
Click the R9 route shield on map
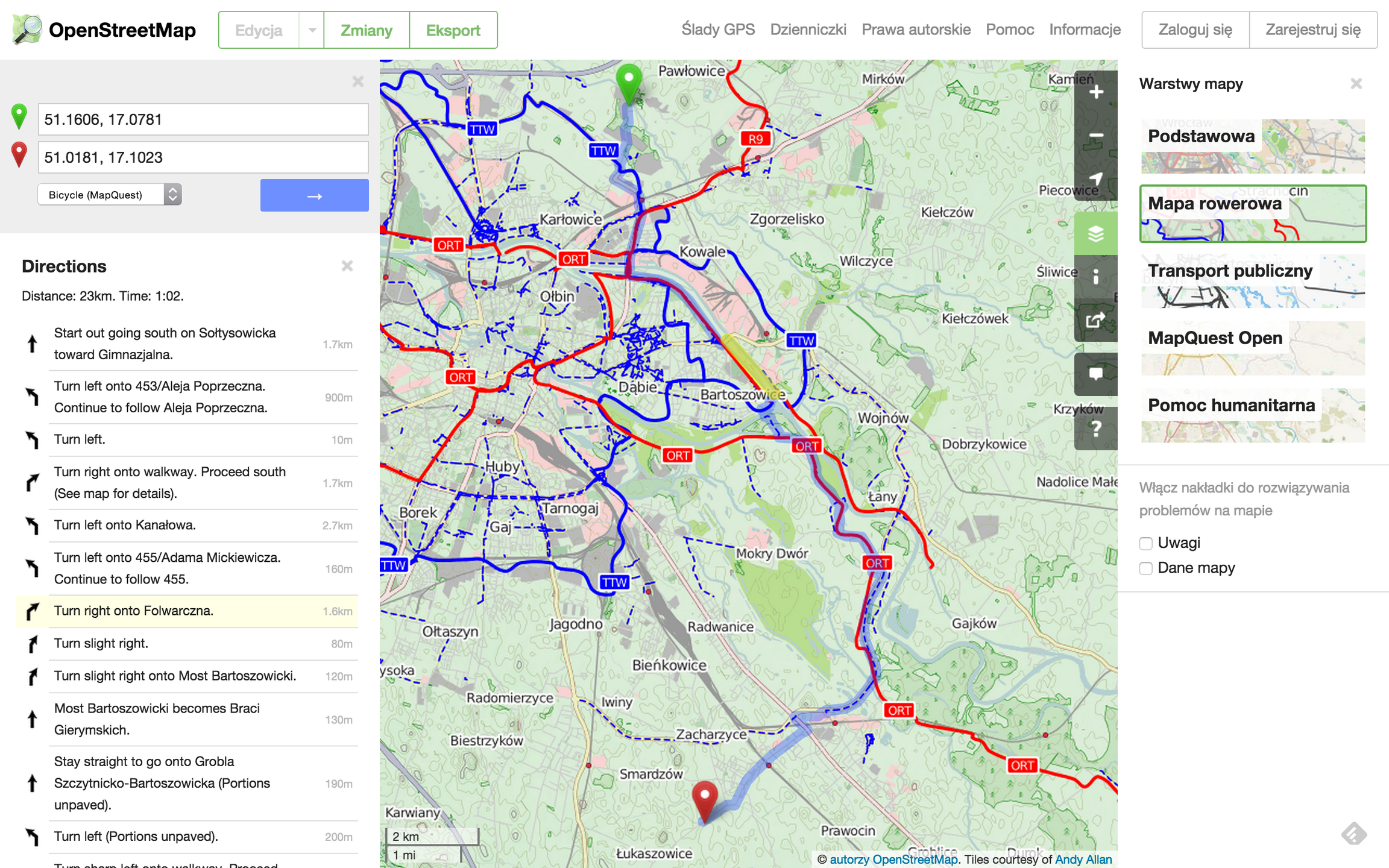pos(756,139)
